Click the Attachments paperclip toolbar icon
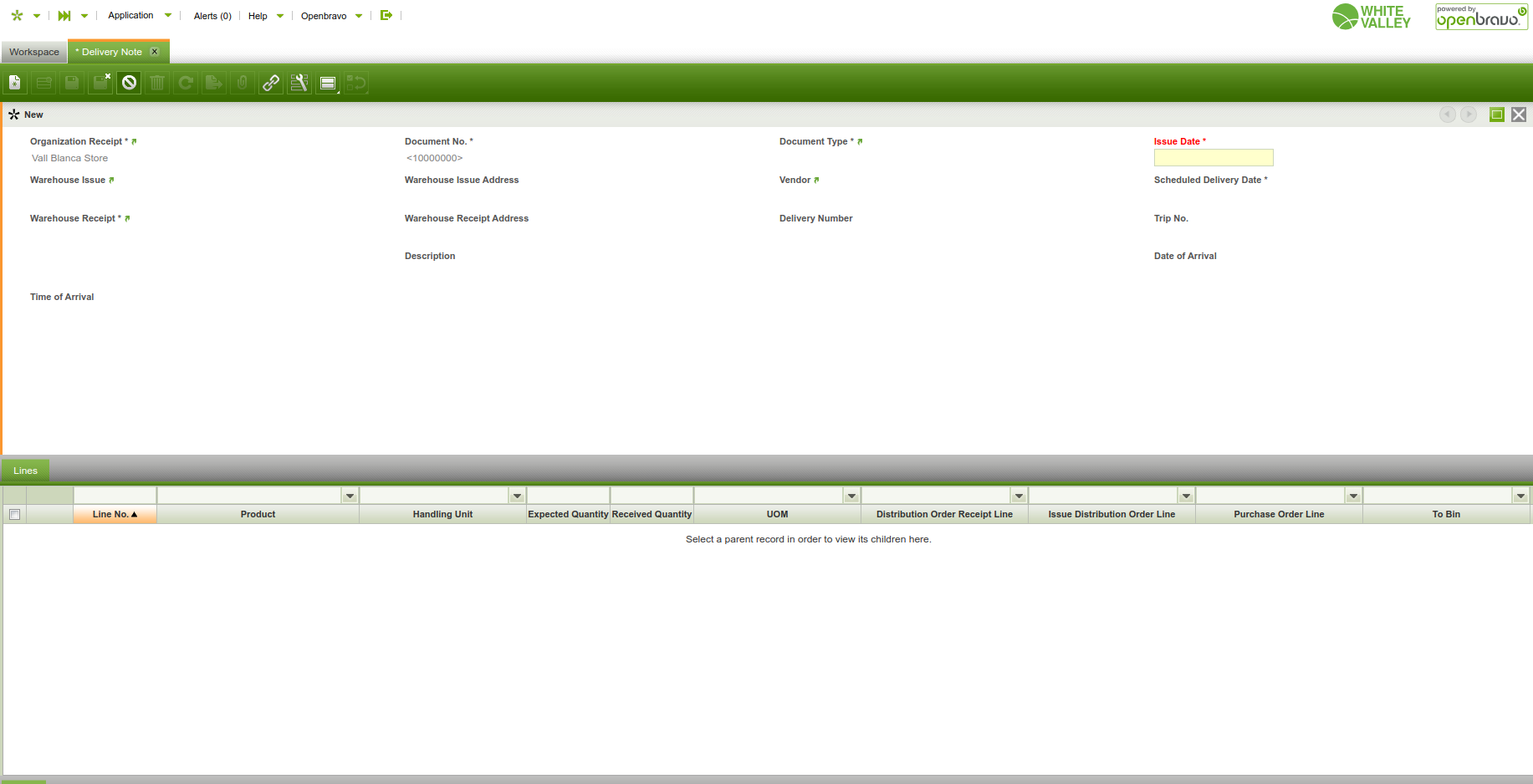The image size is (1533, 784). (243, 83)
